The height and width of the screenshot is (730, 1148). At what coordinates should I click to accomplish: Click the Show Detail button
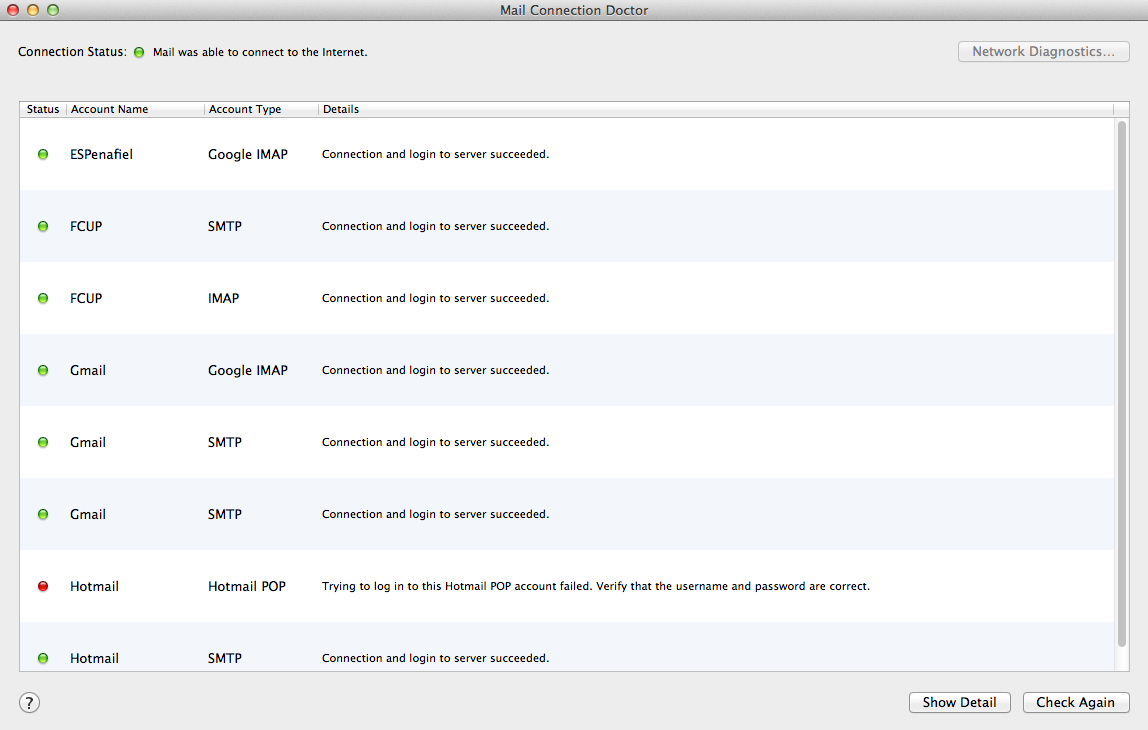point(959,702)
